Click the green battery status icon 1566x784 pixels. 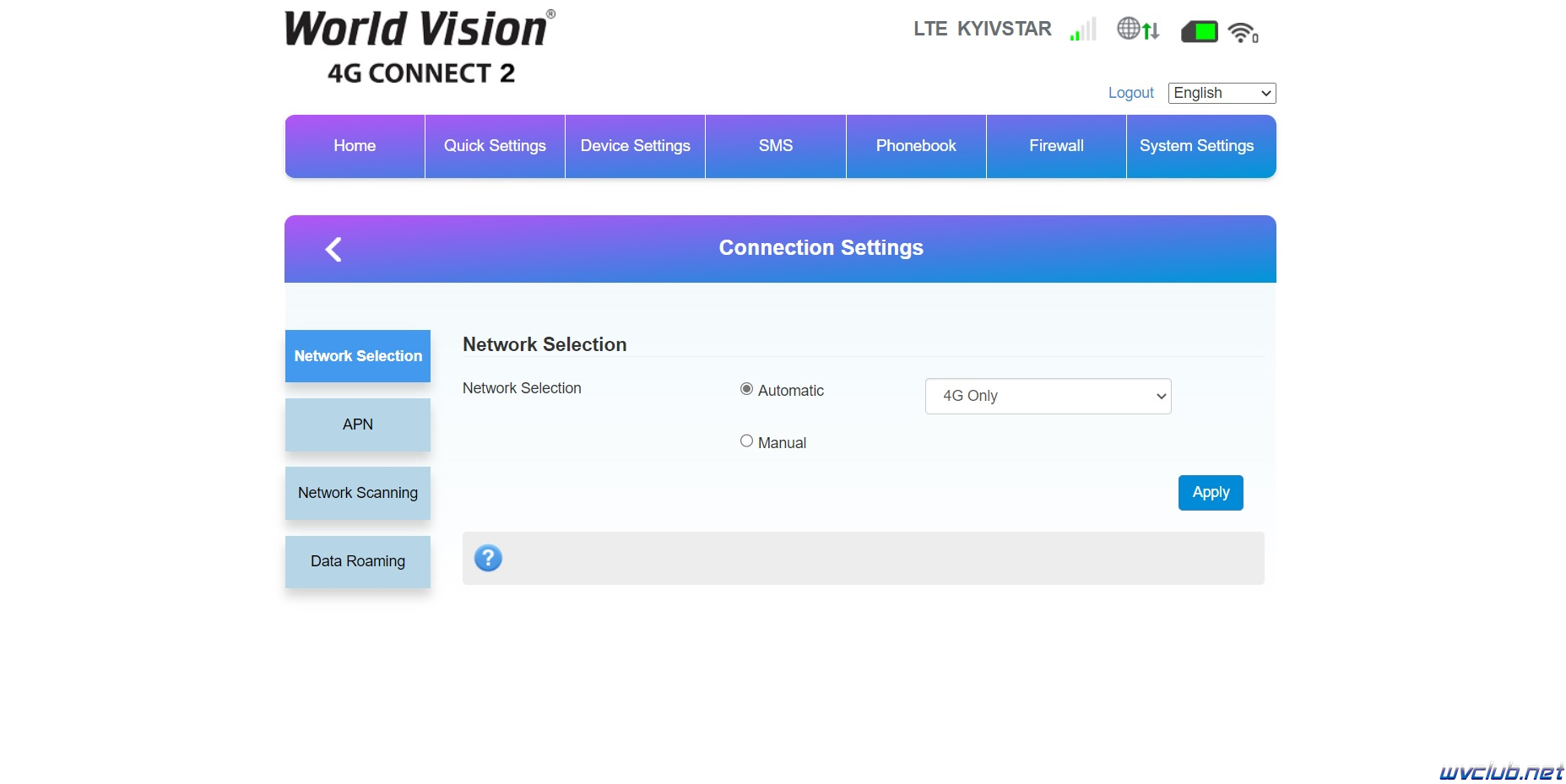[1199, 32]
